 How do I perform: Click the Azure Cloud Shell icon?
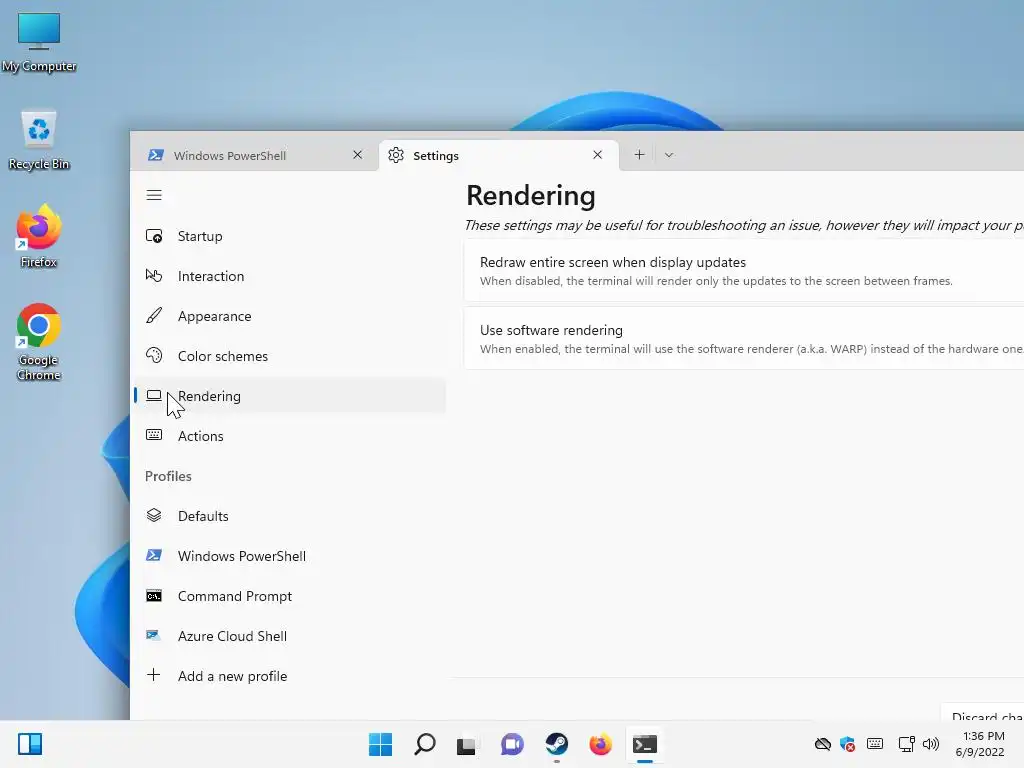[x=154, y=635]
